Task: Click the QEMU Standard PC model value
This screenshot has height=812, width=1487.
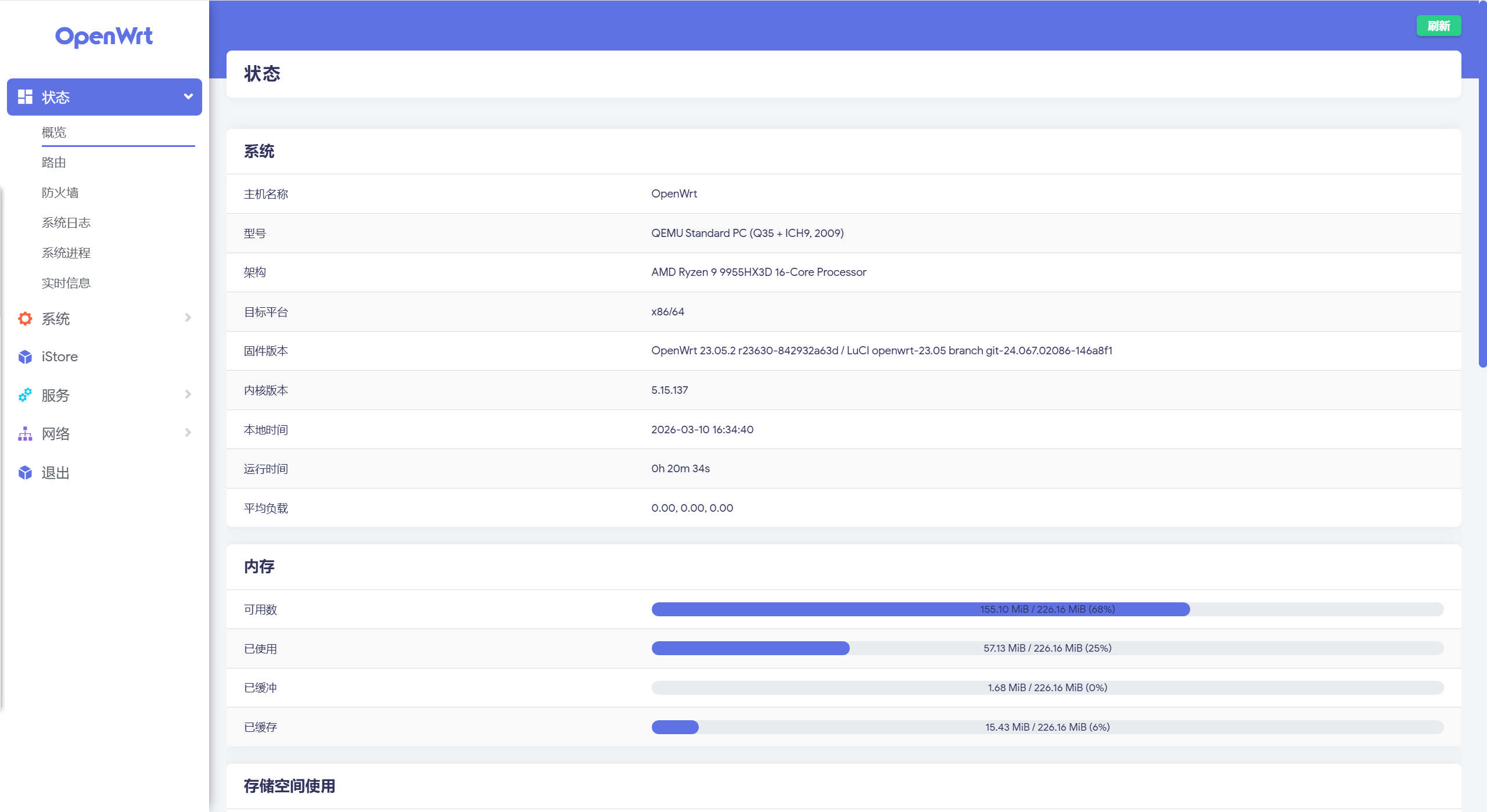Action: point(748,233)
